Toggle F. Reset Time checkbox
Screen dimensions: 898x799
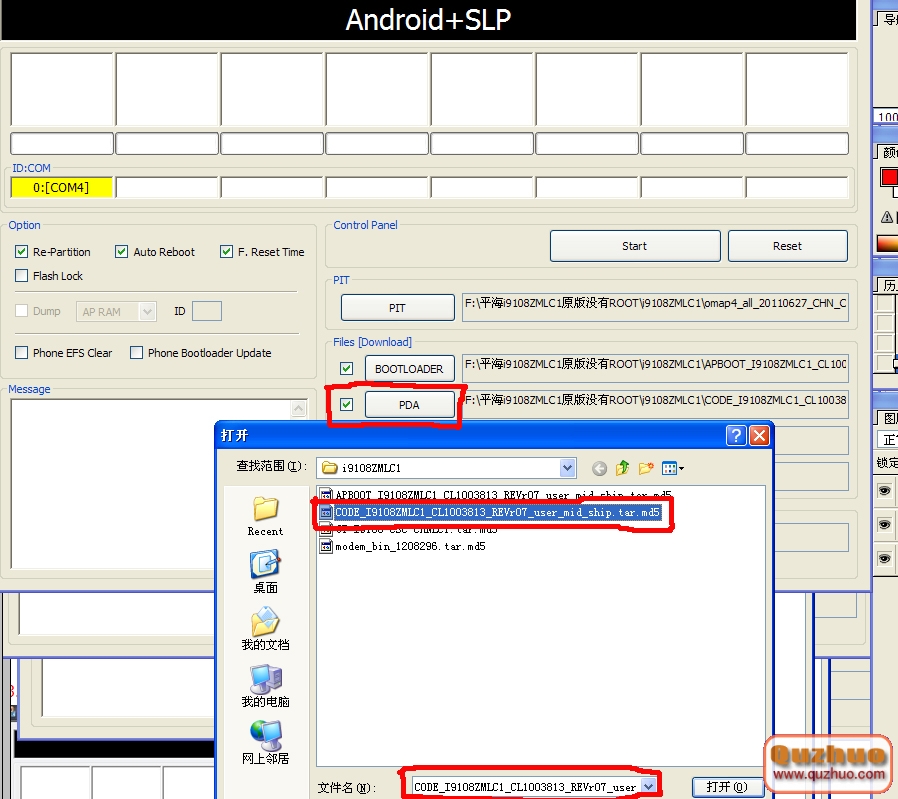pos(226,251)
